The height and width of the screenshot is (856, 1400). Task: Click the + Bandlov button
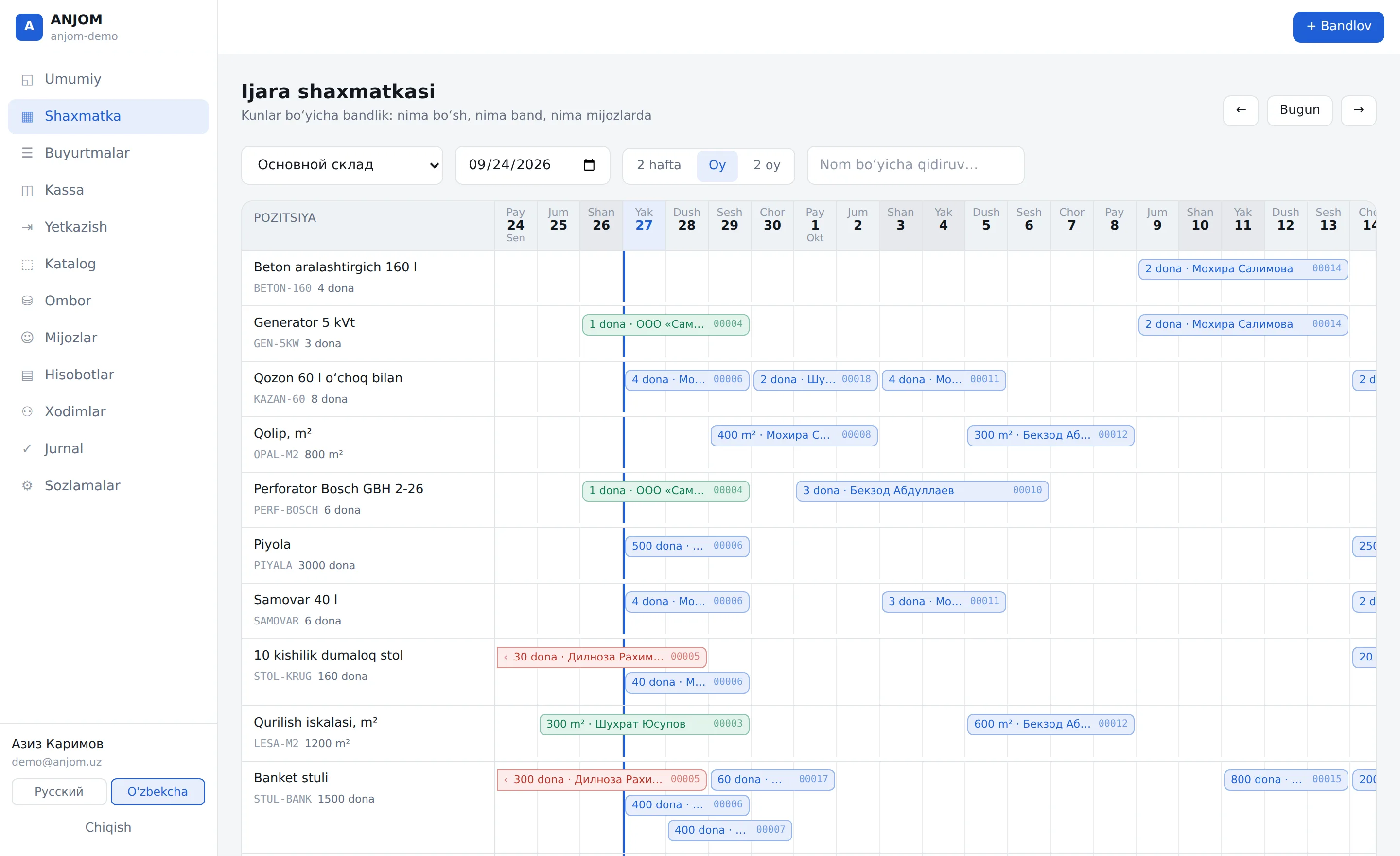click(x=1338, y=27)
